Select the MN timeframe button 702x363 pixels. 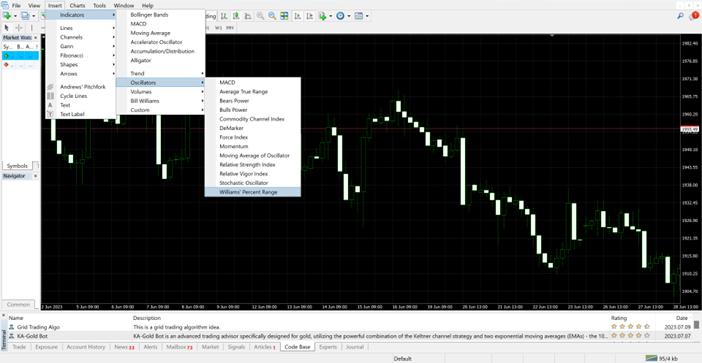230,28
